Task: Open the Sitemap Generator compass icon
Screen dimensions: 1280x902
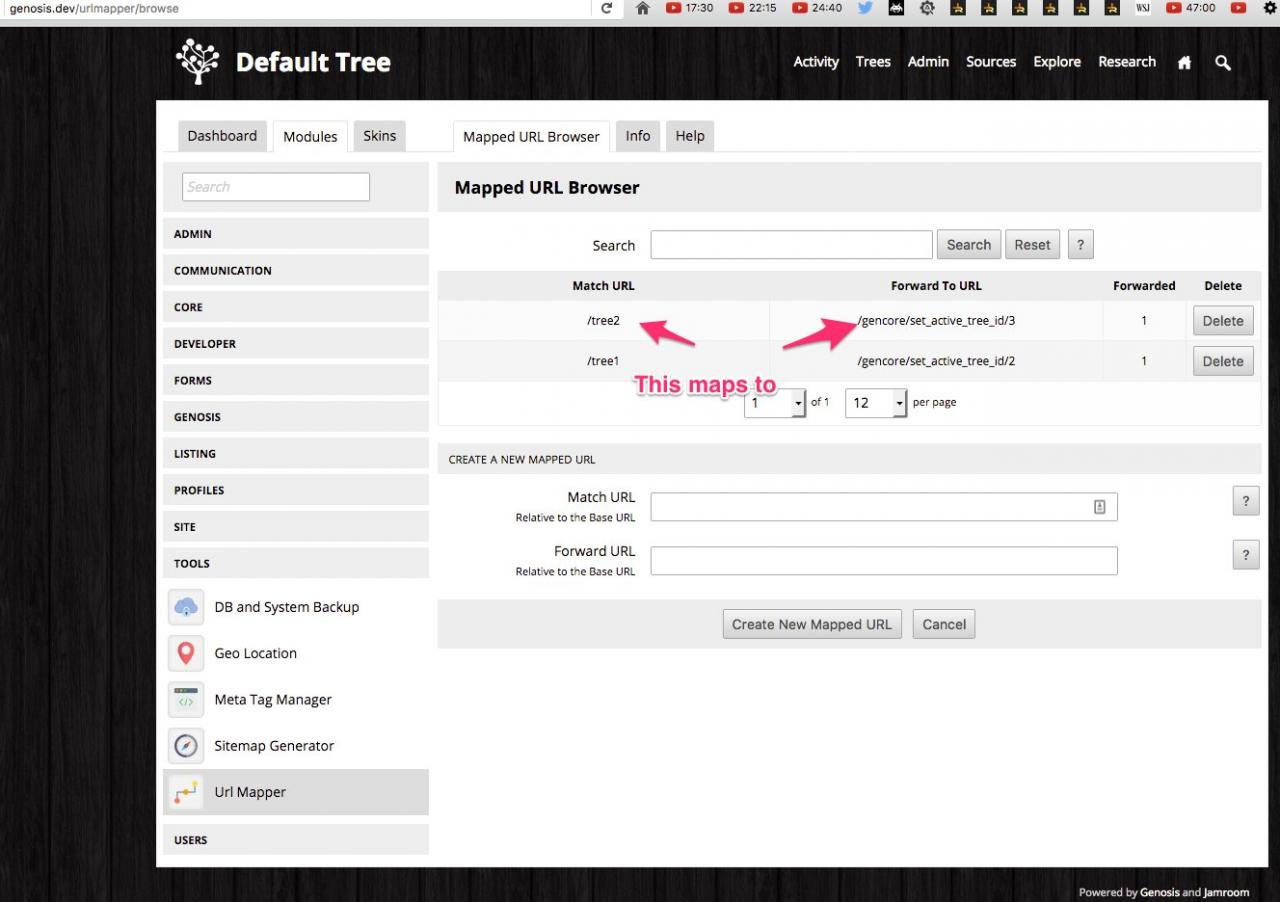Action: 186,746
